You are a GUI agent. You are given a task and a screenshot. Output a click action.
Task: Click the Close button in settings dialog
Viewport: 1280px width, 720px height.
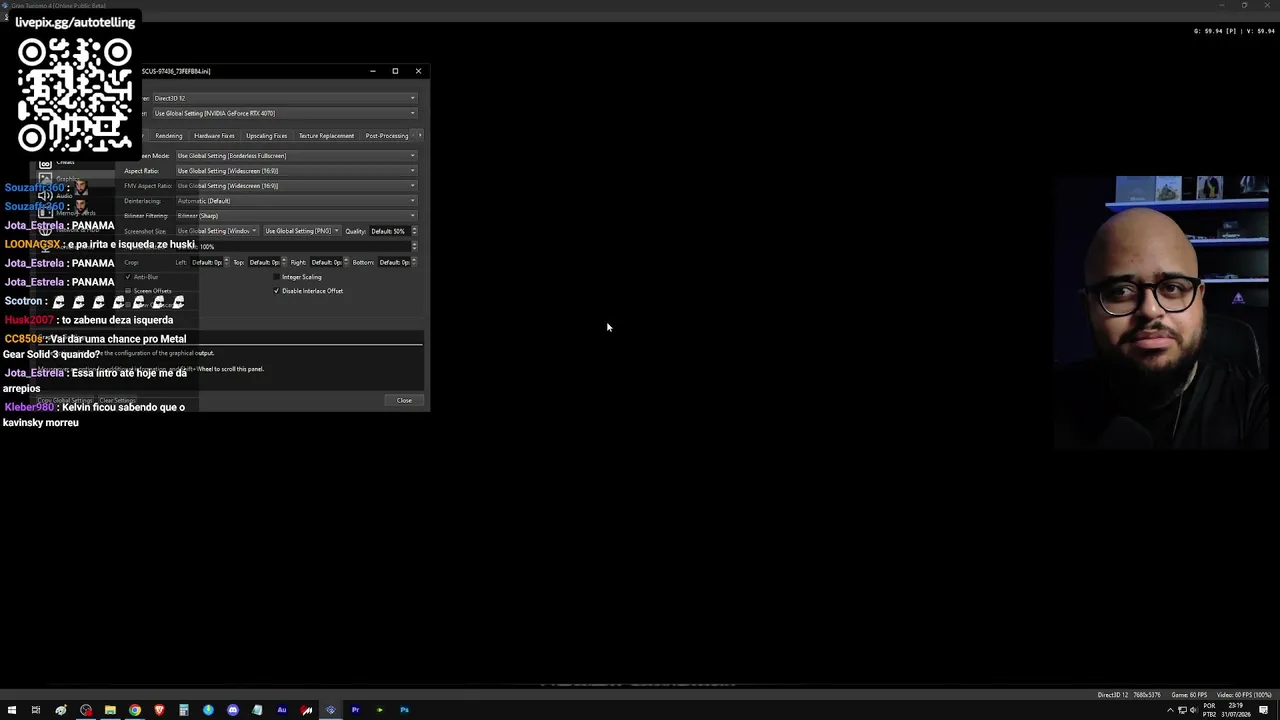pyautogui.click(x=404, y=400)
